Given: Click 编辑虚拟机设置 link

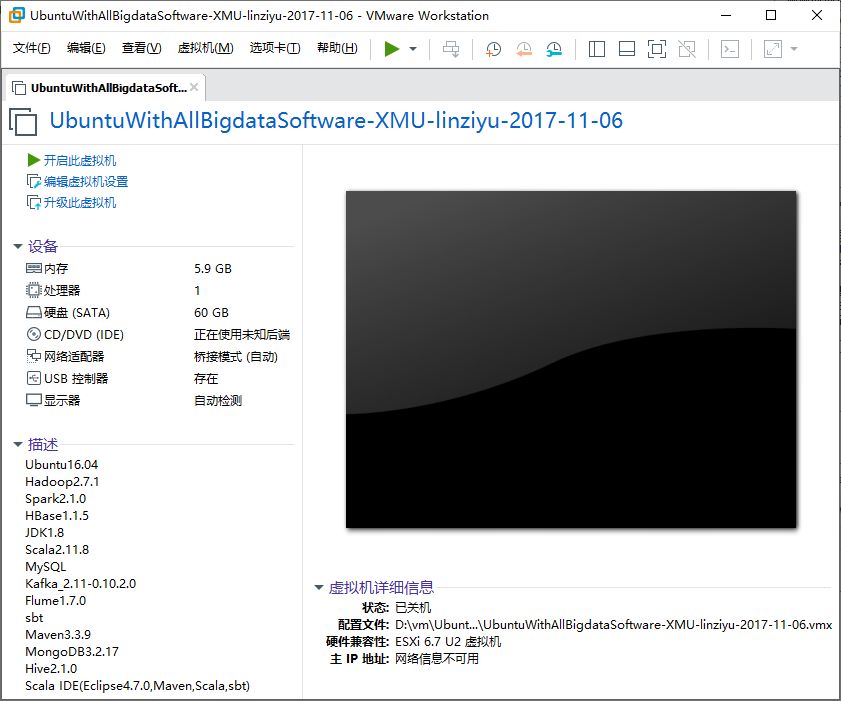Looking at the screenshot, I should pos(85,181).
